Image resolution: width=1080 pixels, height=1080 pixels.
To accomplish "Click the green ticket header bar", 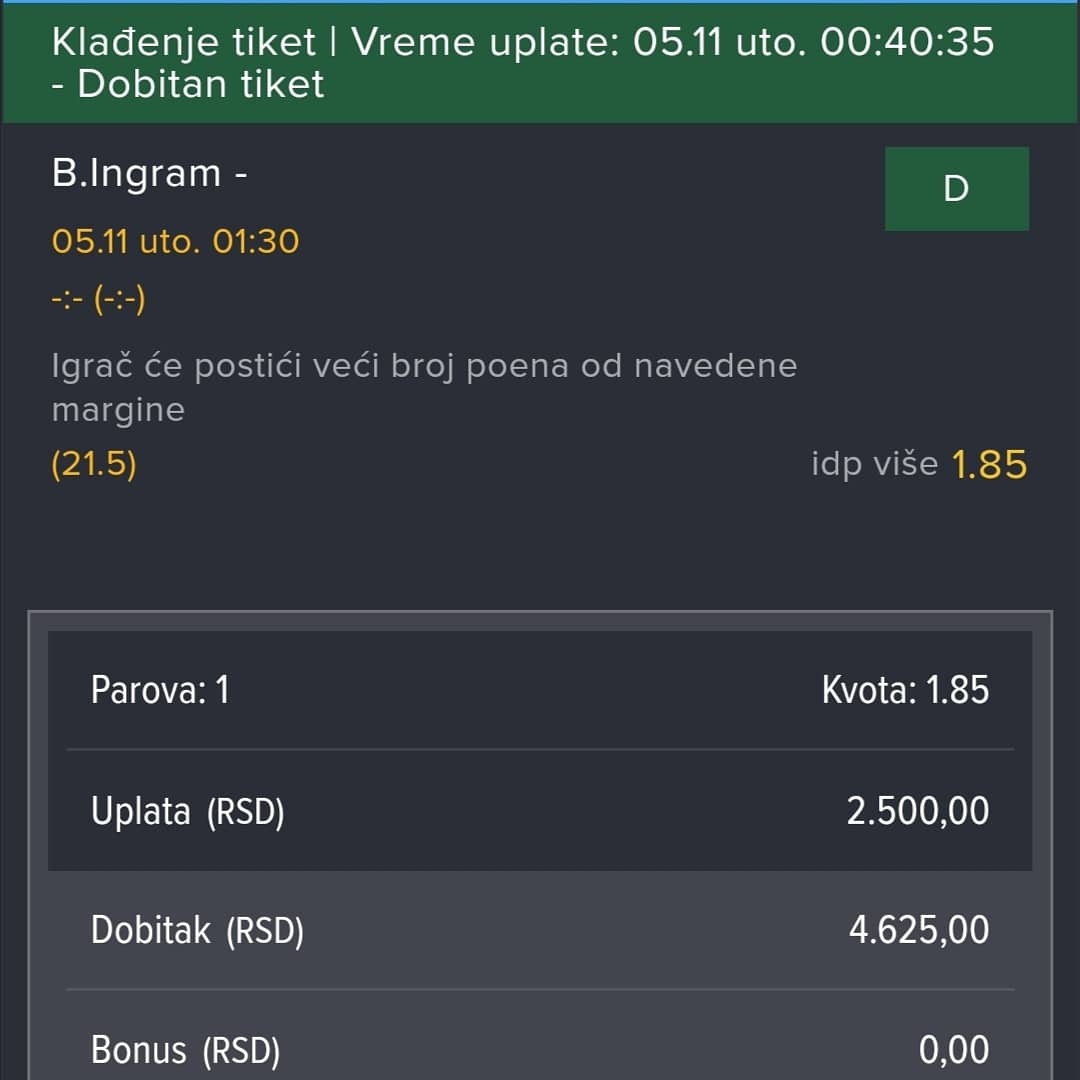I will pyautogui.click(x=540, y=63).
